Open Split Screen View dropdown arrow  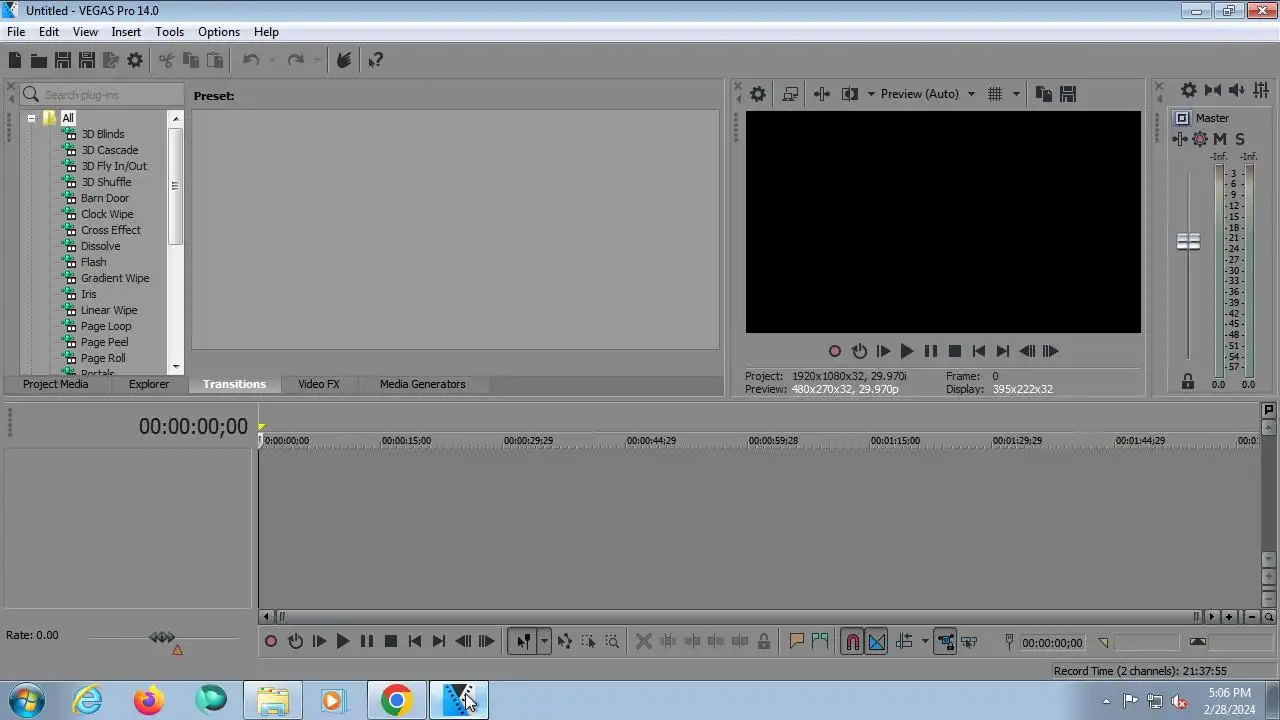tap(871, 94)
